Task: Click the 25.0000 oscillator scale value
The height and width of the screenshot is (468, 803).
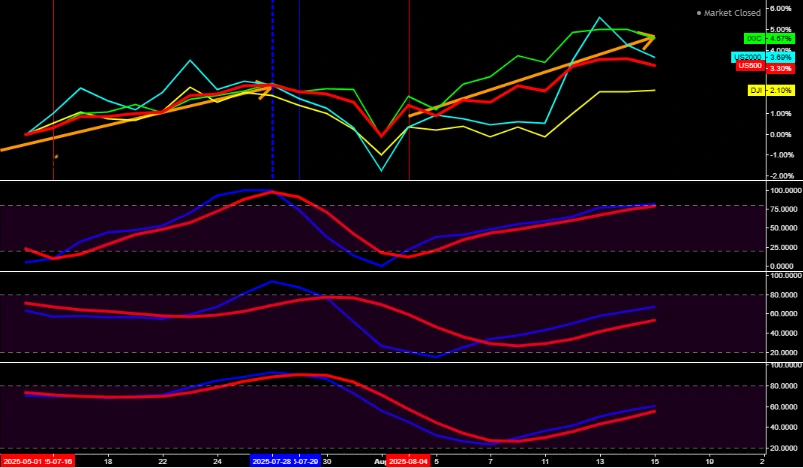Action: point(782,247)
